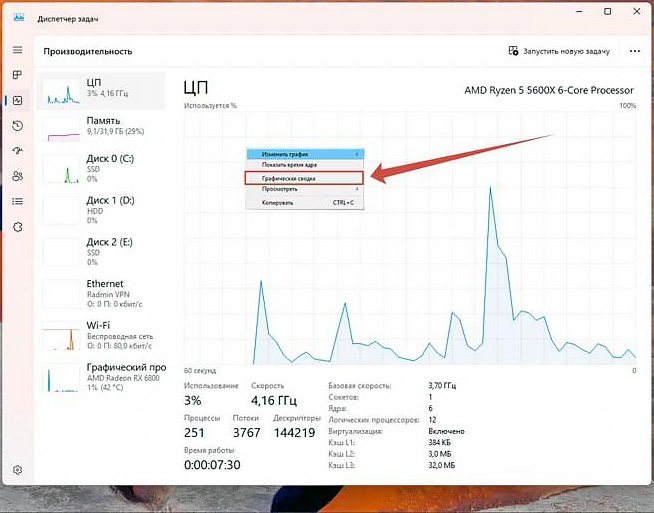Open the three-dot more options menu
The height and width of the screenshot is (513, 654).
pos(634,51)
